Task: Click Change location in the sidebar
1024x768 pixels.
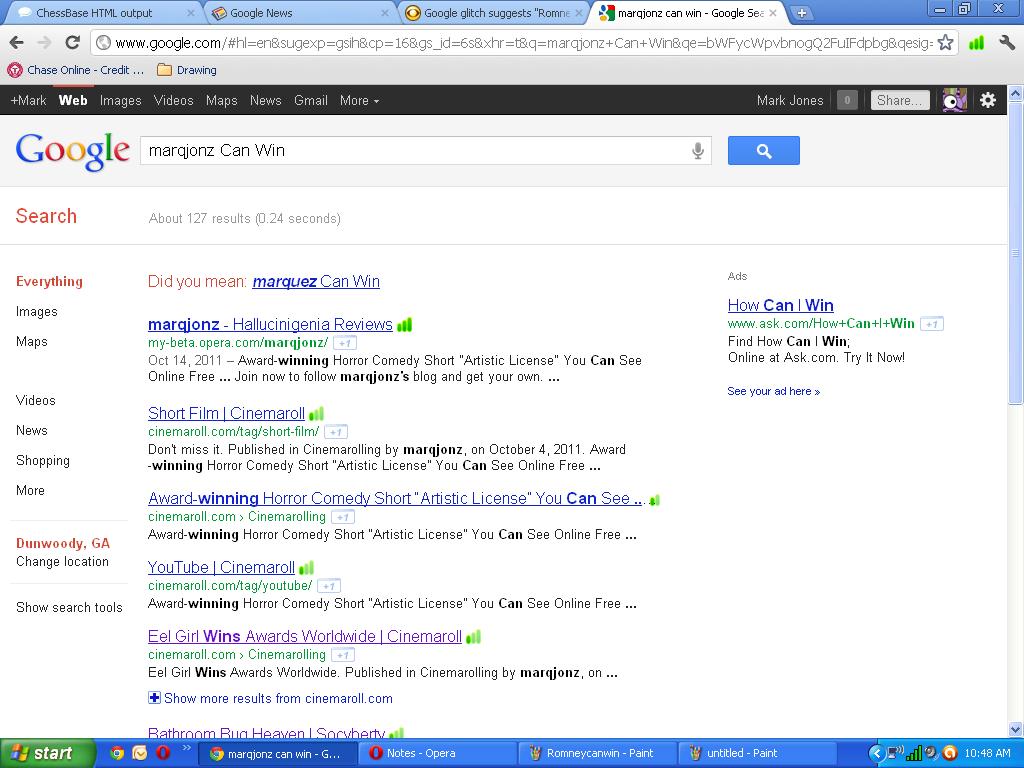Action: (62, 562)
